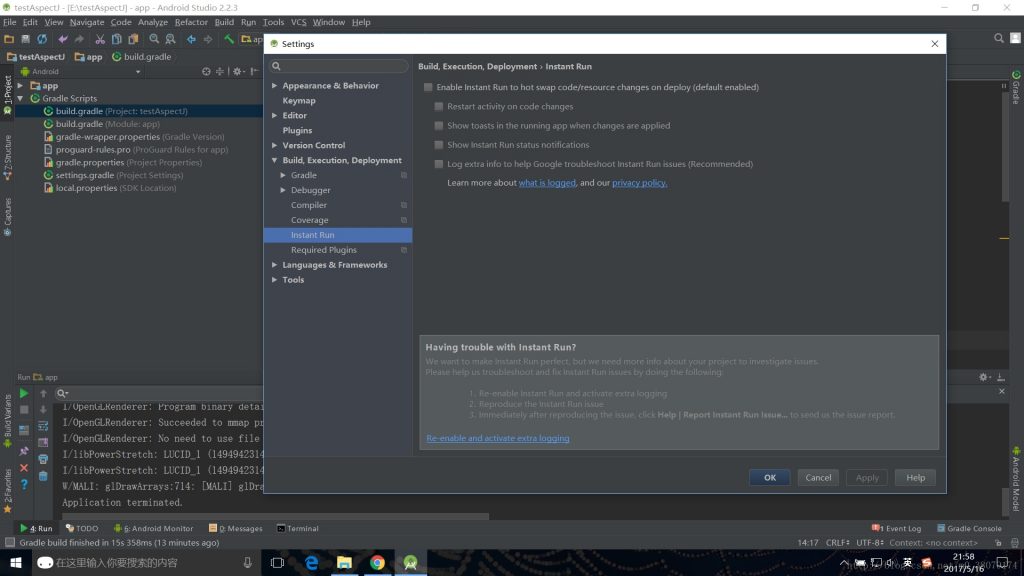Open the privacy policy link
Viewport: 1024px width, 576px height.
(x=638, y=182)
